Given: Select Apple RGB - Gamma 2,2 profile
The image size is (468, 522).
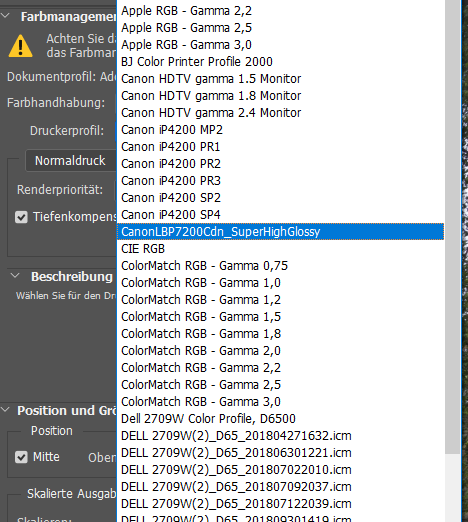Looking at the screenshot, I should (x=281, y=11).
